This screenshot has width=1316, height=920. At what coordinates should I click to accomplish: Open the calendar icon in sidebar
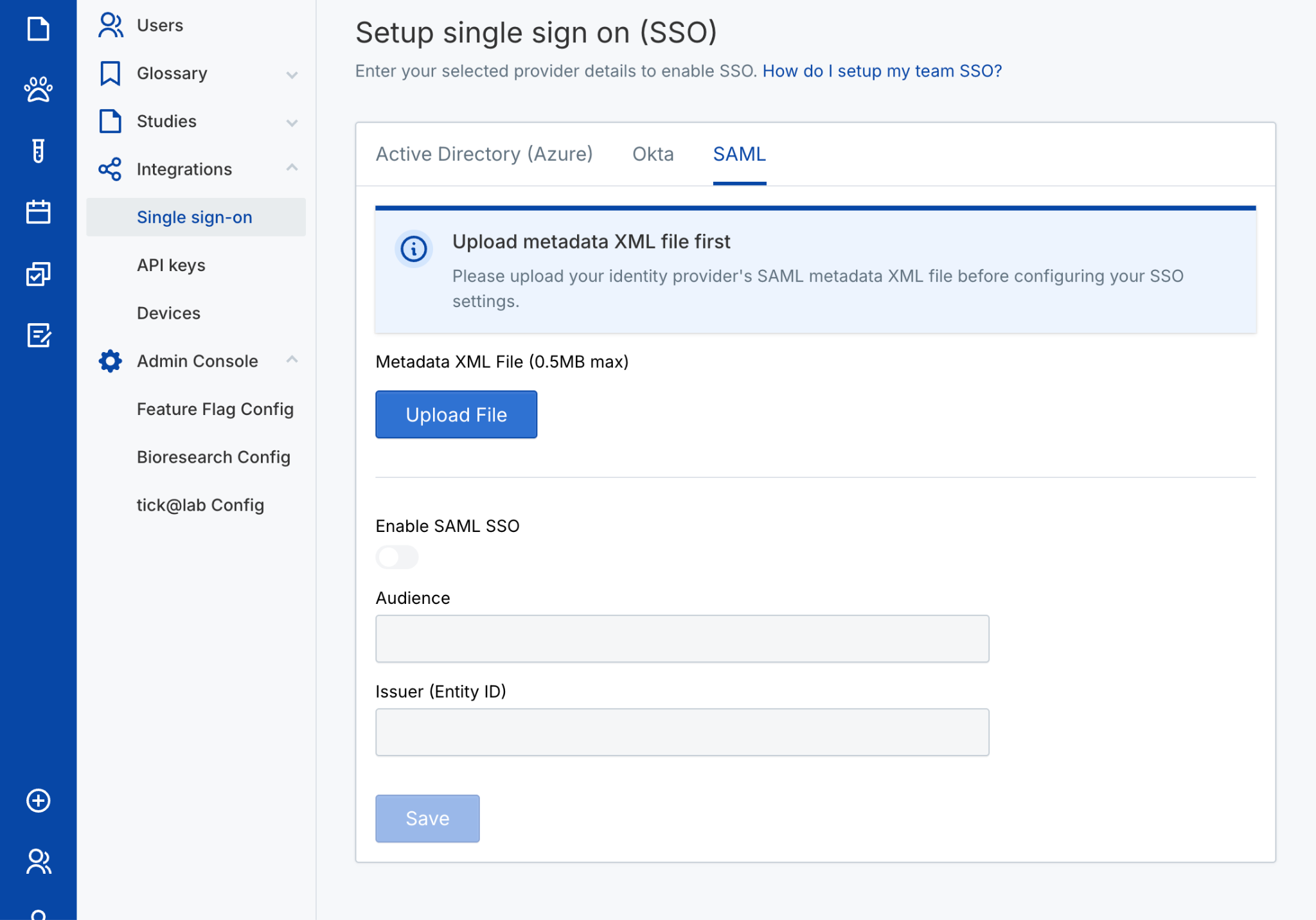click(38, 211)
